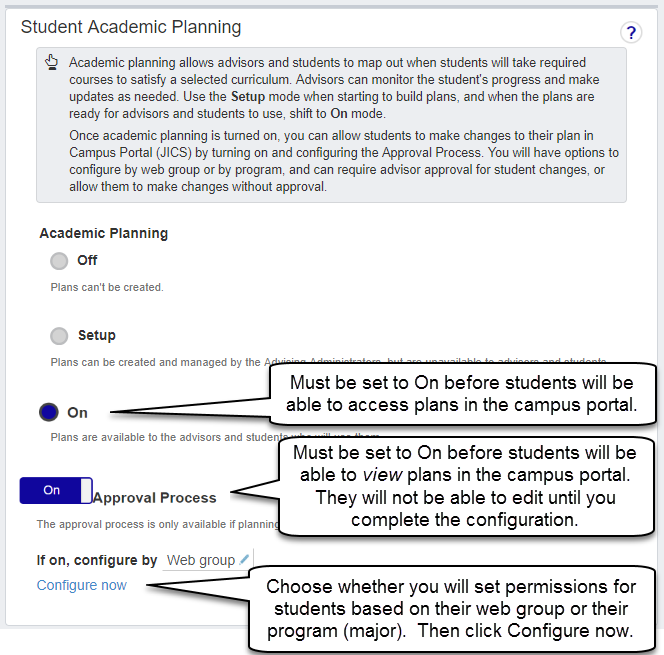Click the Configure now link
Viewport: 664px width, 655px height.
coord(82,585)
